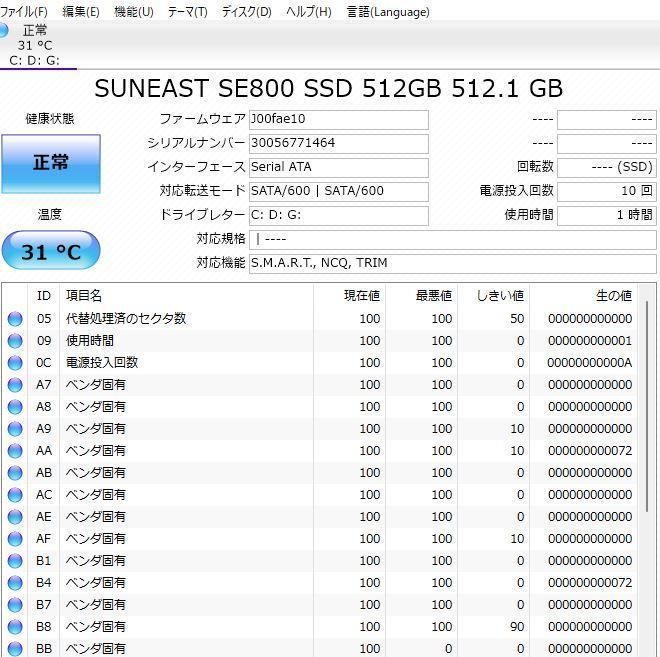This screenshot has width=660, height=657.
Task: Click the 正常 health status button
Action: [x=51, y=164]
